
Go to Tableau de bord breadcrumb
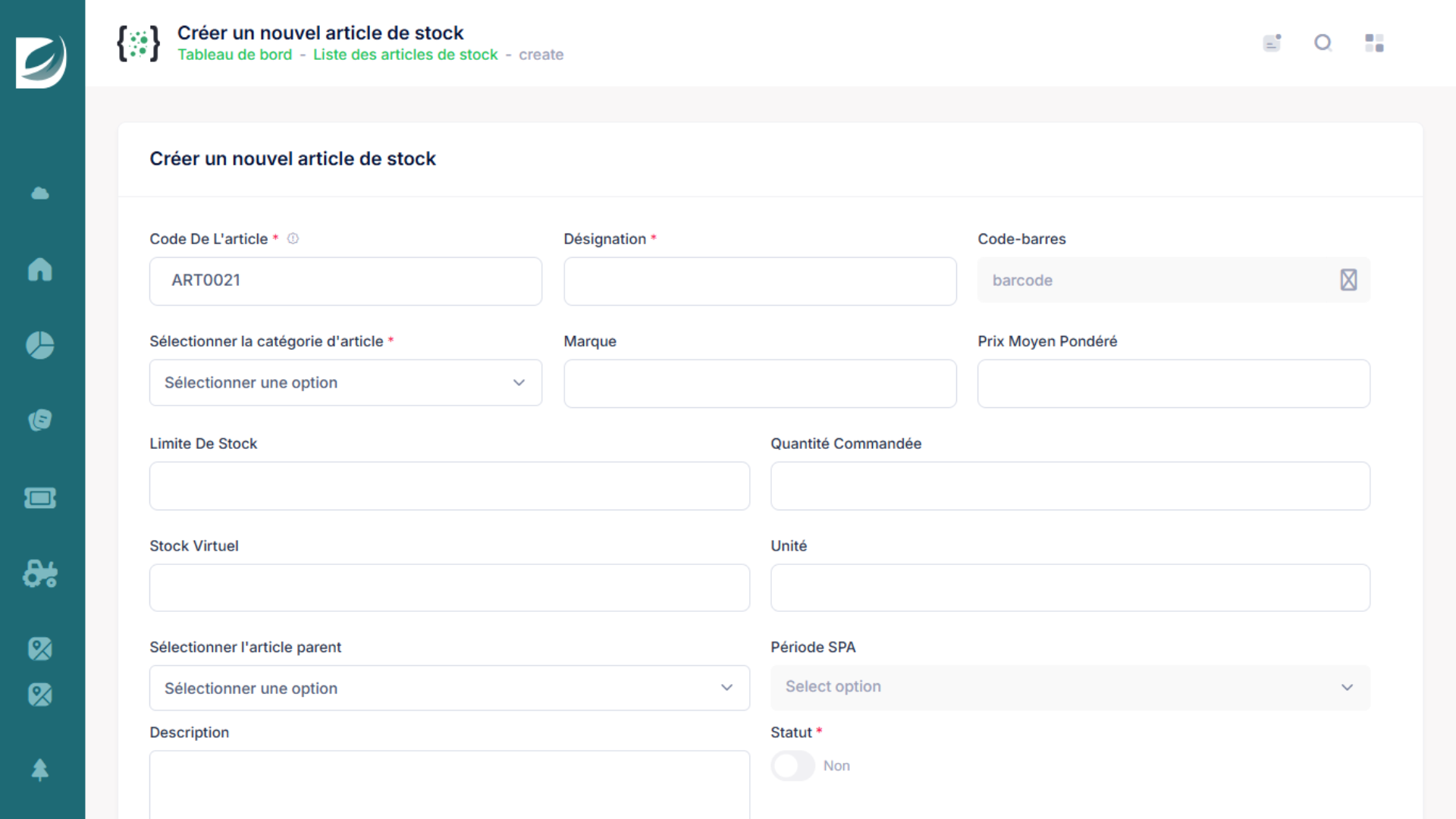234,55
